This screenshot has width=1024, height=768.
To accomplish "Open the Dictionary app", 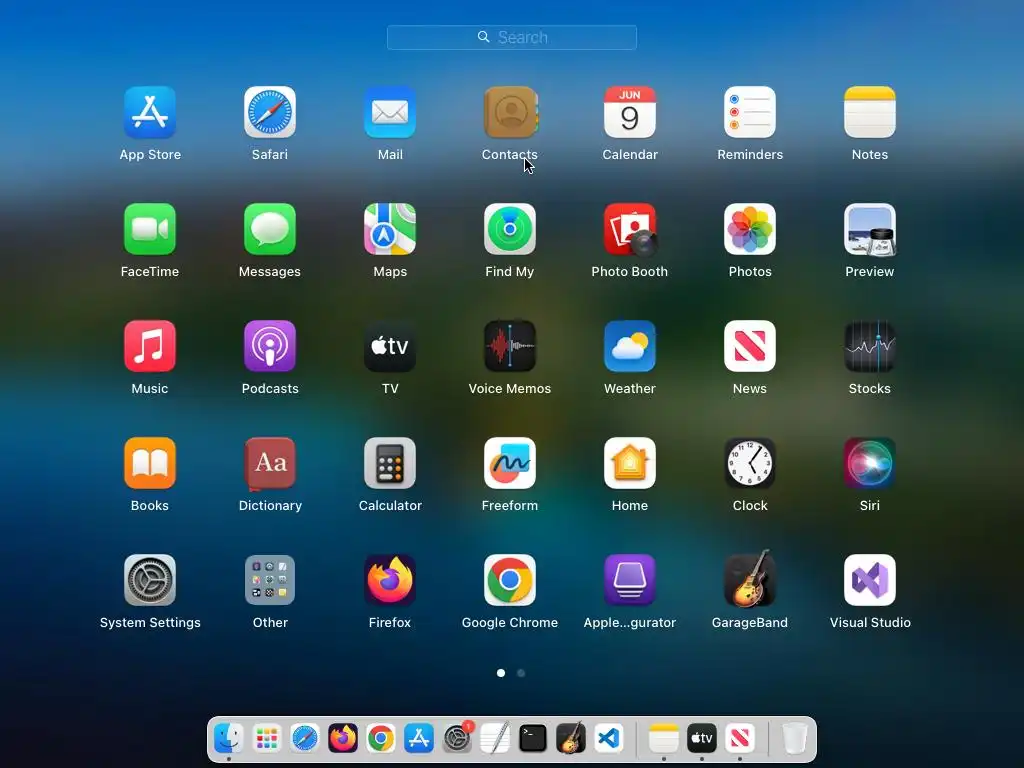I will (270, 463).
